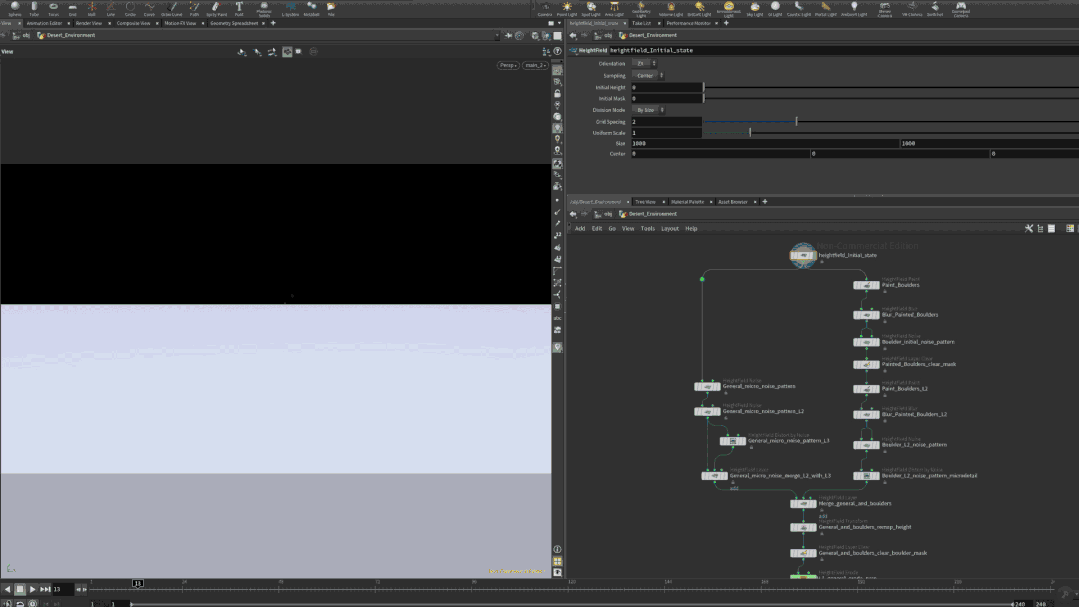Click back arrow in the parameter pane
1079x607 pixels.
coord(573,35)
